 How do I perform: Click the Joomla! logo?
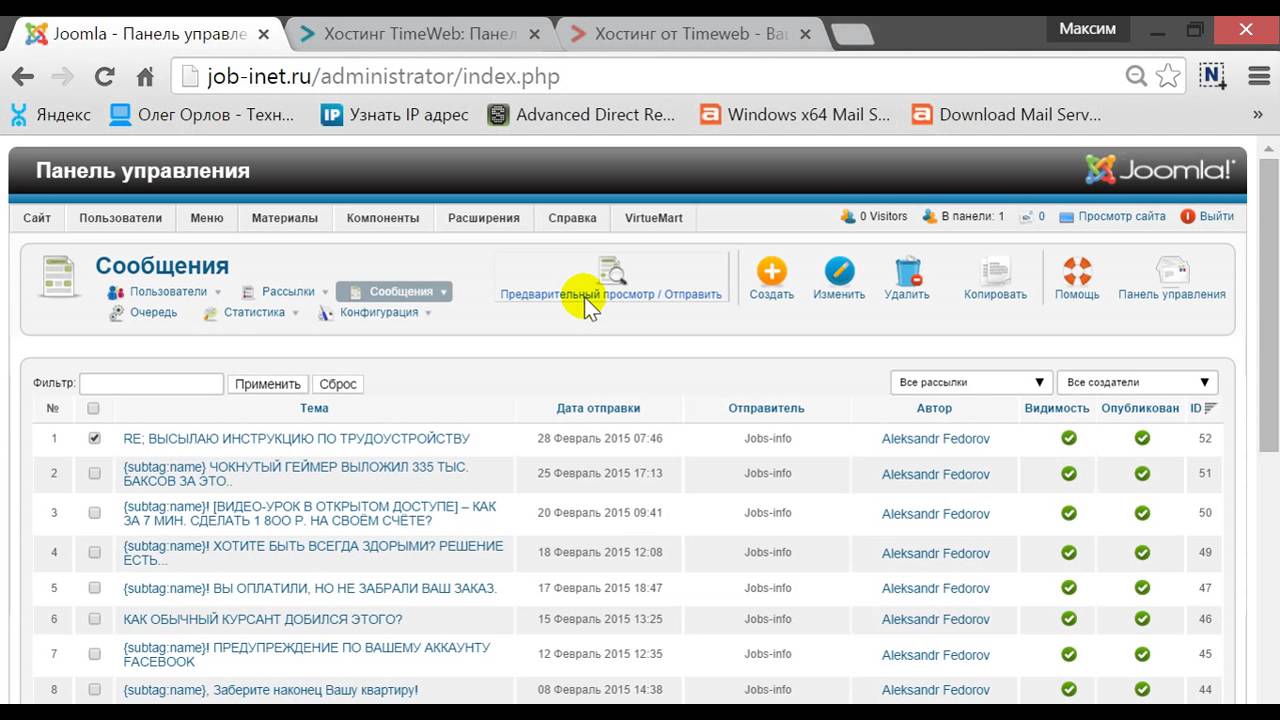pyautogui.click(x=1161, y=170)
